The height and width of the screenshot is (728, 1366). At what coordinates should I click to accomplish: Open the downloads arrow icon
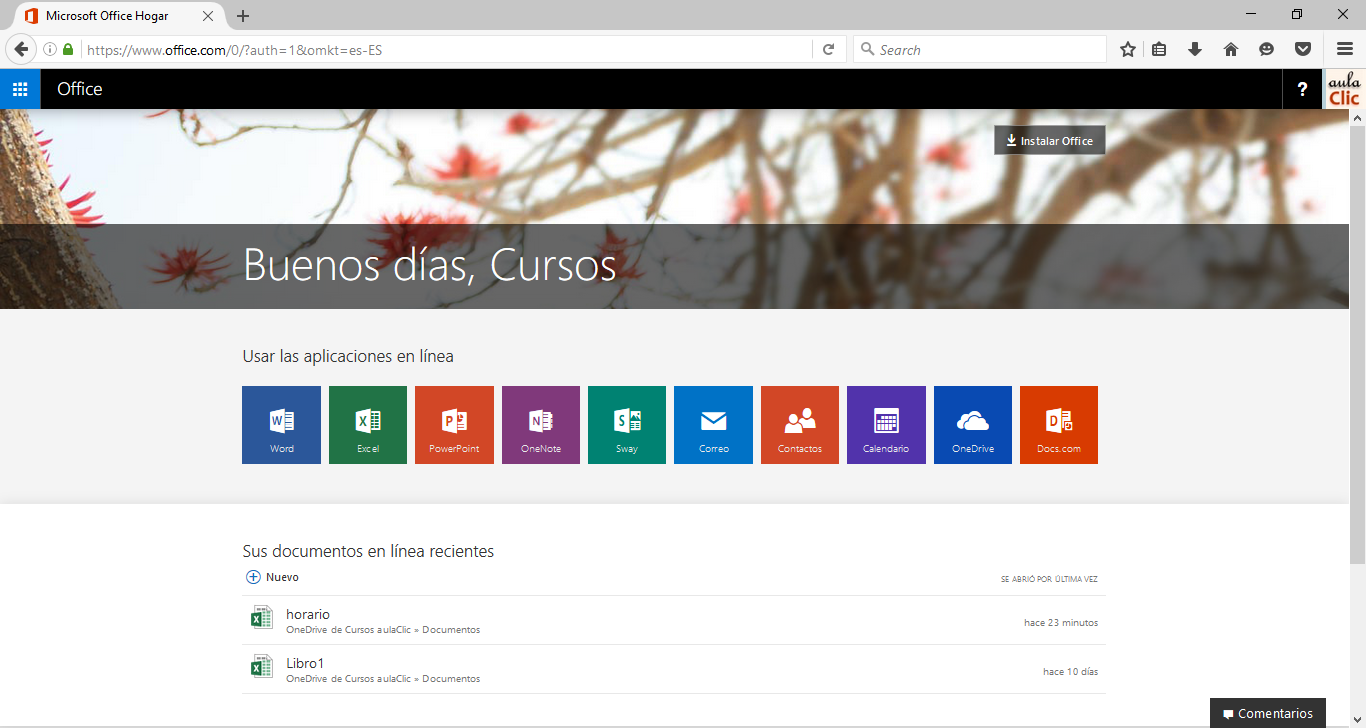pos(1195,49)
